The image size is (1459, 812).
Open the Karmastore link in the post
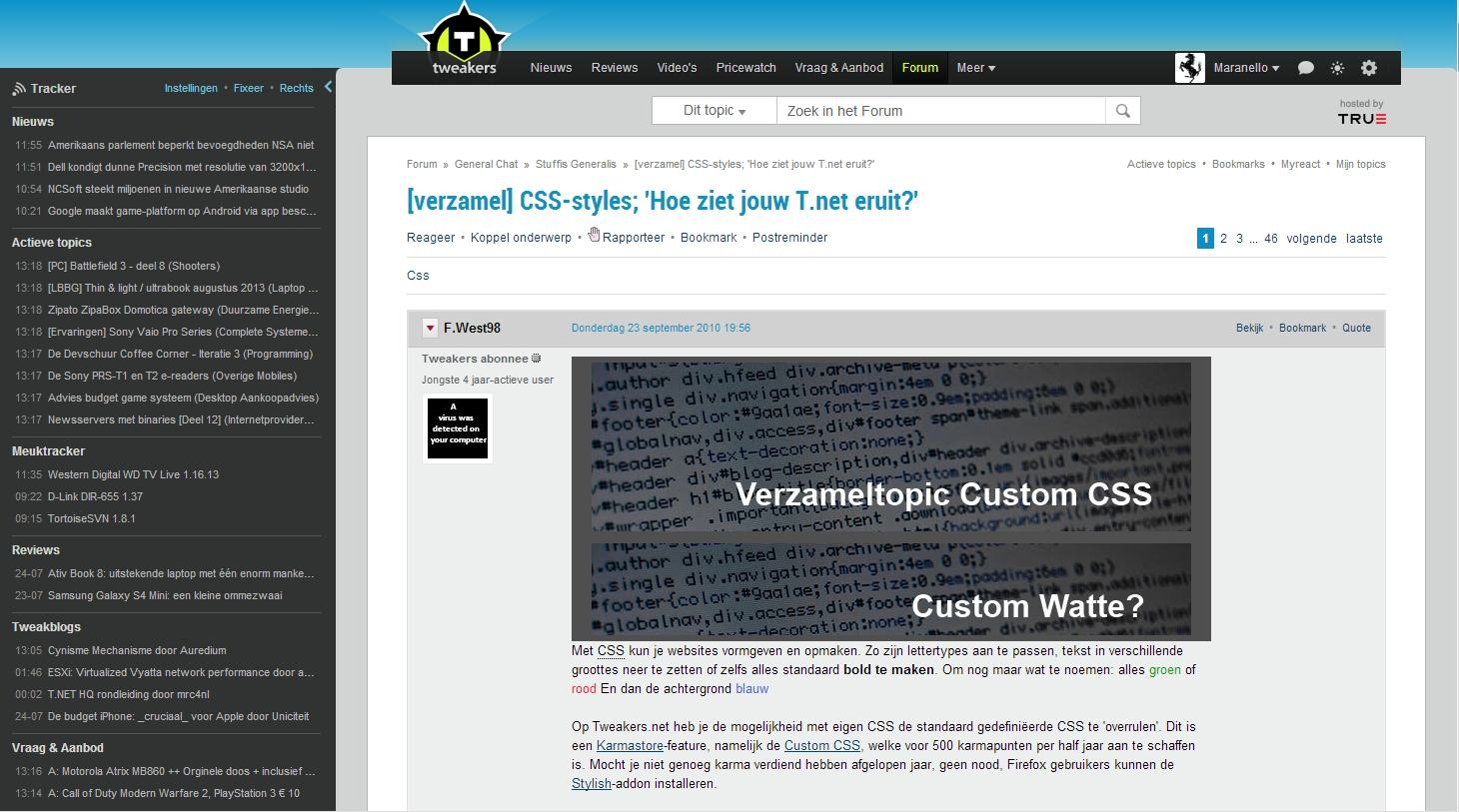point(630,746)
